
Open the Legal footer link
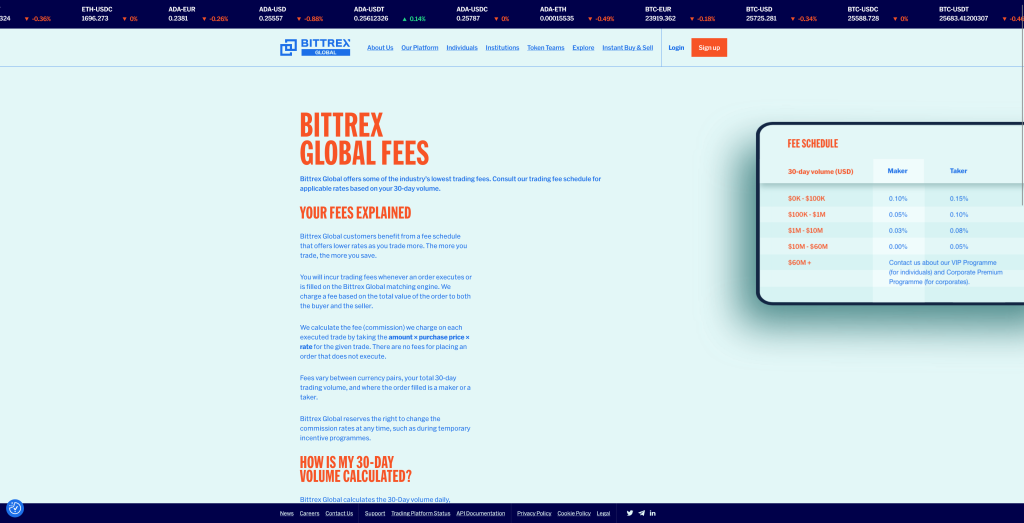pos(603,513)
